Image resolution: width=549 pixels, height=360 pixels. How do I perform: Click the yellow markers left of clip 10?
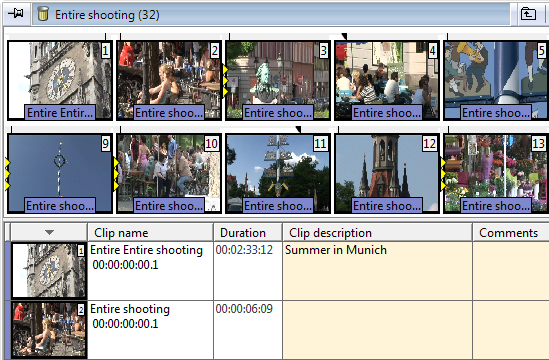point(117,174)
